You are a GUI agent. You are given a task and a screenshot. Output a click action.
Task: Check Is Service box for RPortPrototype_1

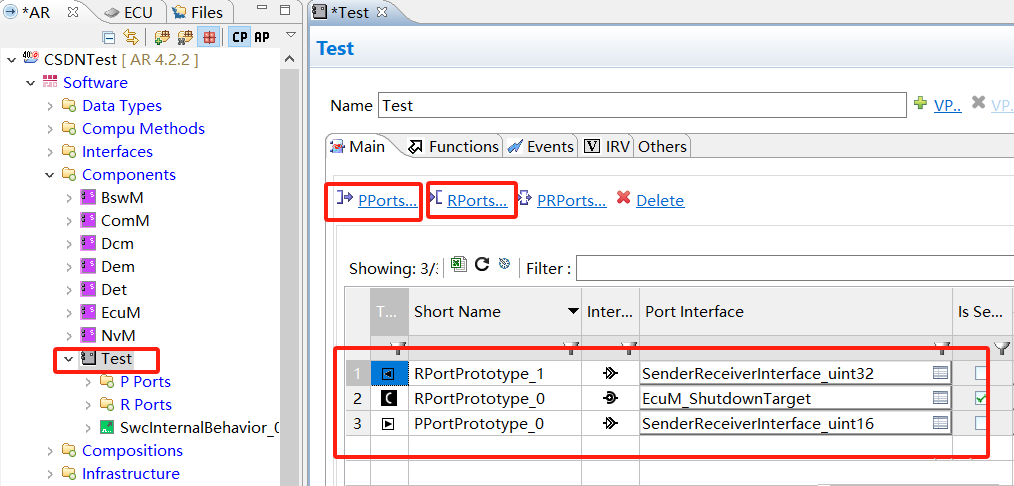pyautogui.click(x=982, y=374)
